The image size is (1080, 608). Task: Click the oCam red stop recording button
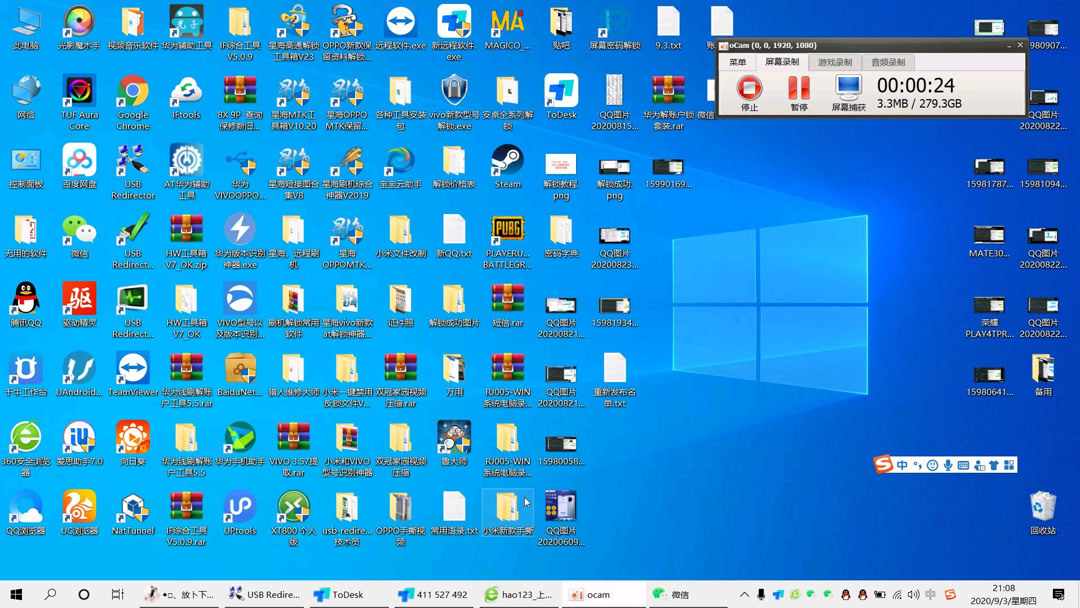749,89
